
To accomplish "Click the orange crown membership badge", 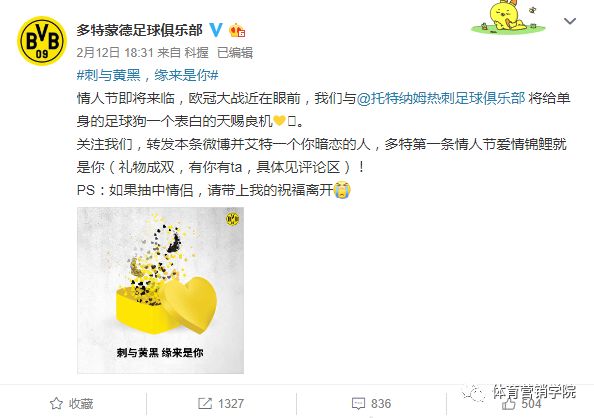I will point(237,30).
